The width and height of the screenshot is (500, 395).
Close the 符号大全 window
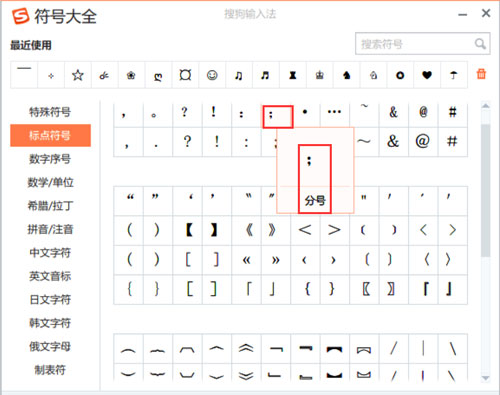[x=486, y=13]
